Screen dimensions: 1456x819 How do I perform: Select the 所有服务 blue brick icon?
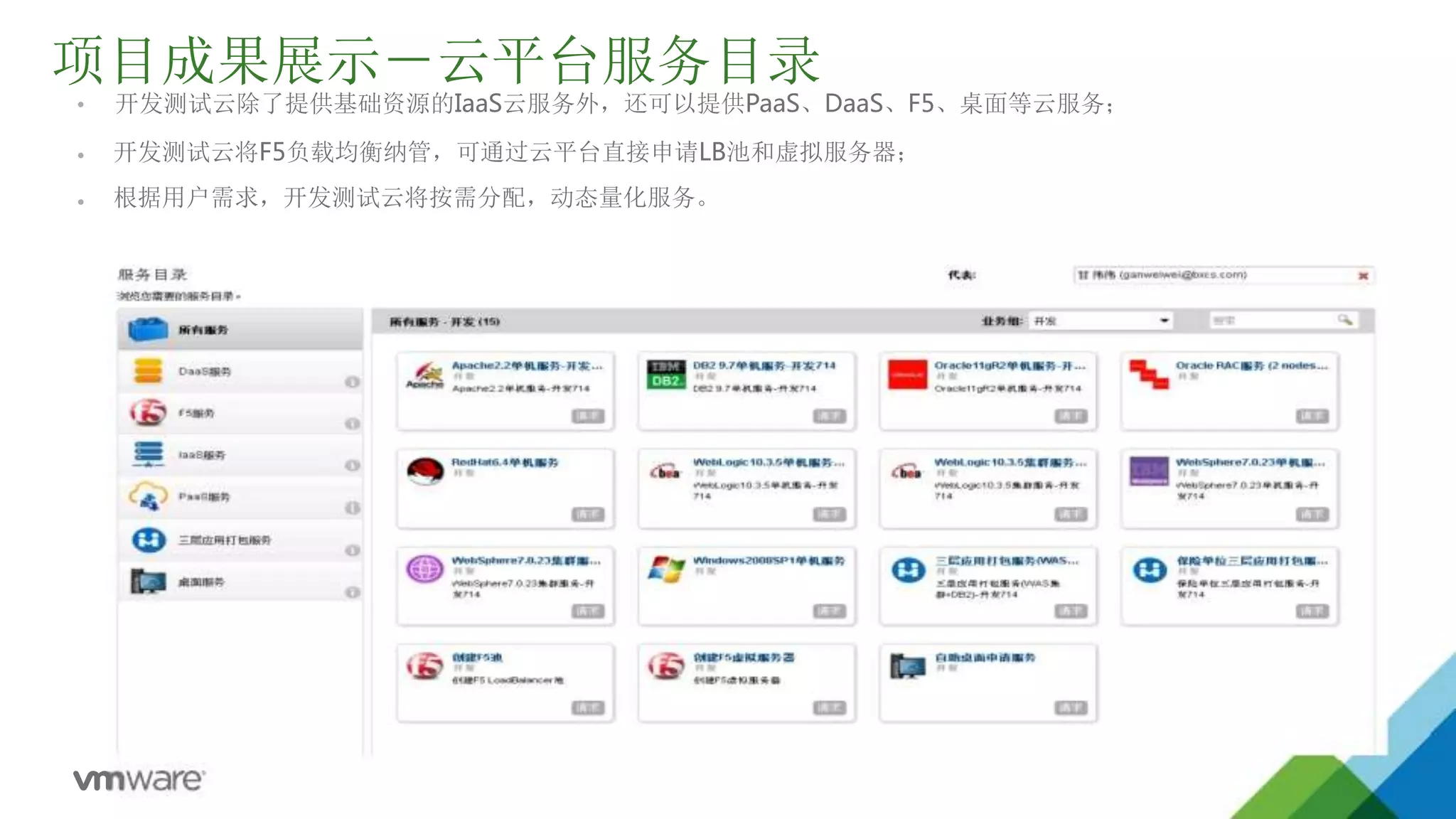[148, 330]
